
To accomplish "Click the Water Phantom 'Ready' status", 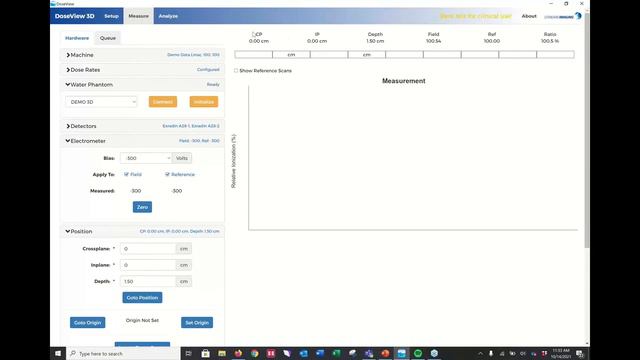I will click(213, 84).
